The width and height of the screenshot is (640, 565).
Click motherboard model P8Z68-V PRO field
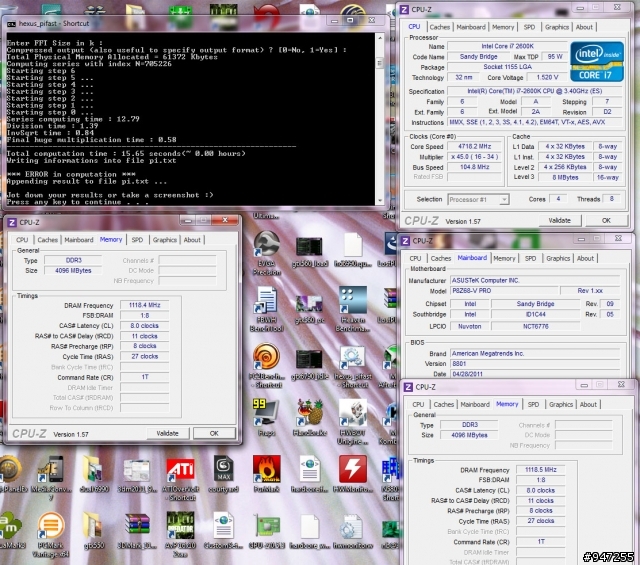(504, 291)
